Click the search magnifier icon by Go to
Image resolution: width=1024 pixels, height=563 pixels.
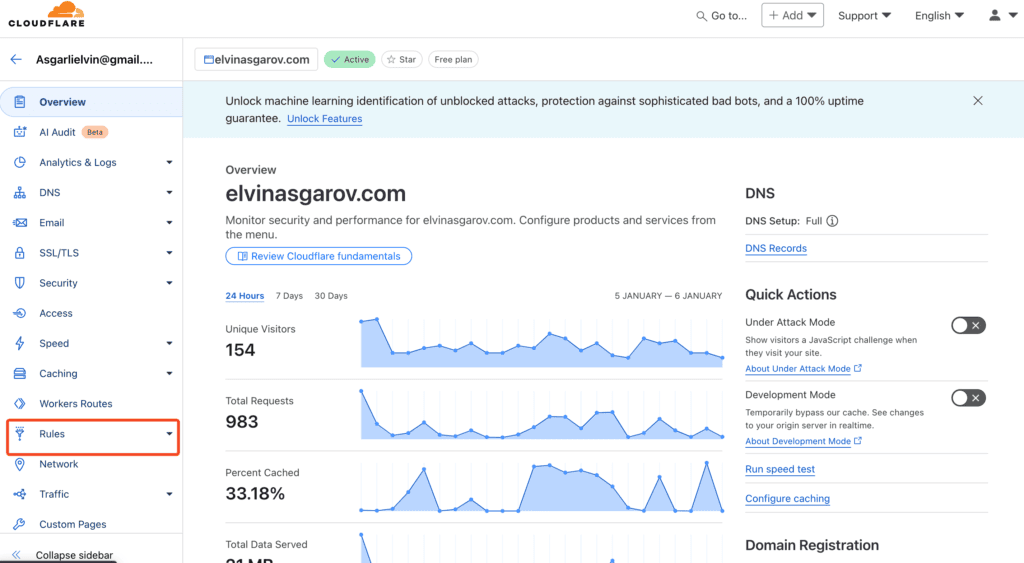coord(701,16)
